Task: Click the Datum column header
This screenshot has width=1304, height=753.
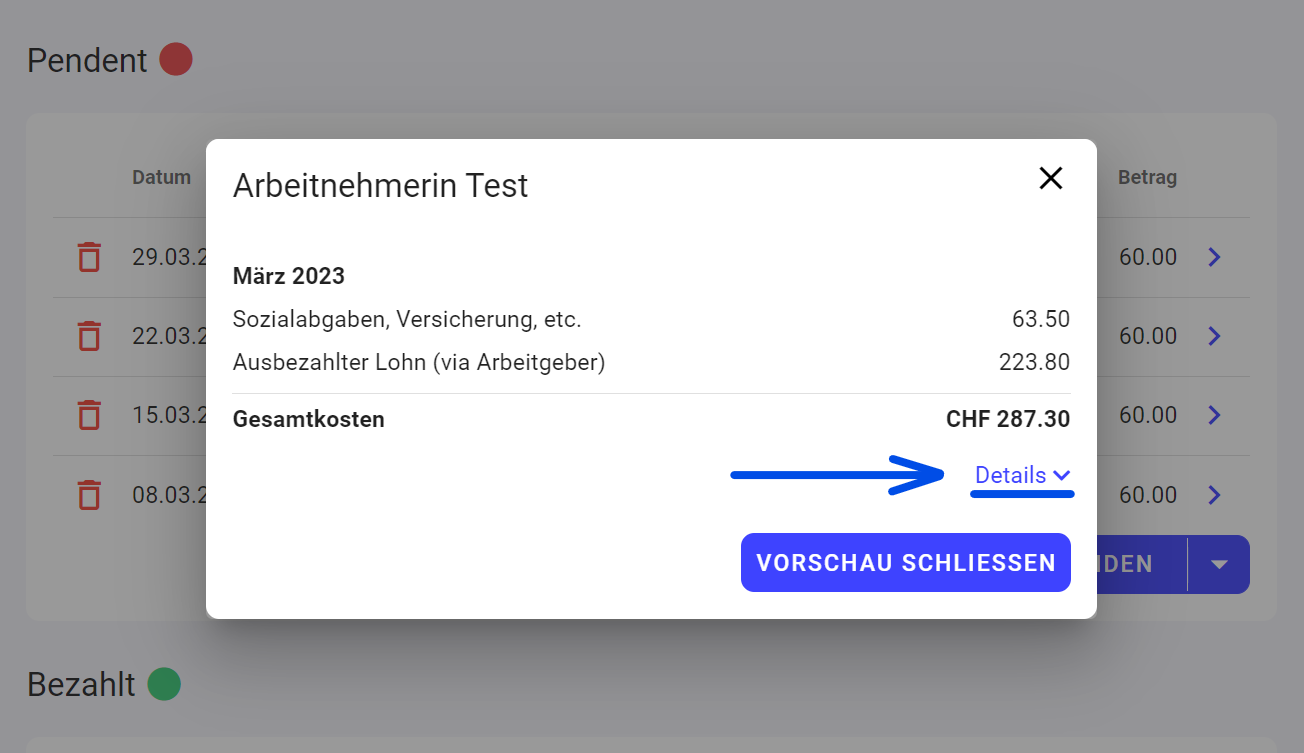Action: (x=161, y=178)
